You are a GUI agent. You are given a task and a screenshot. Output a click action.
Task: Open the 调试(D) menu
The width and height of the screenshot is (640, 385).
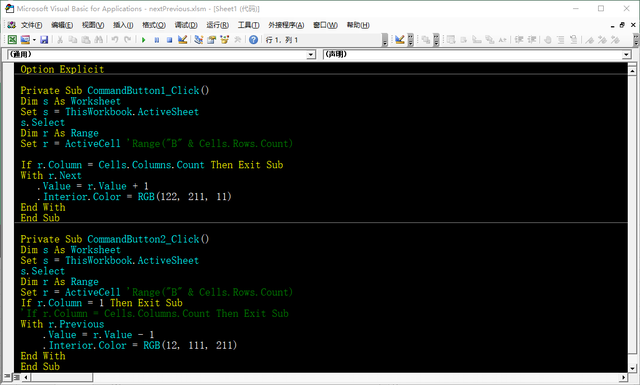click(186, 25)
